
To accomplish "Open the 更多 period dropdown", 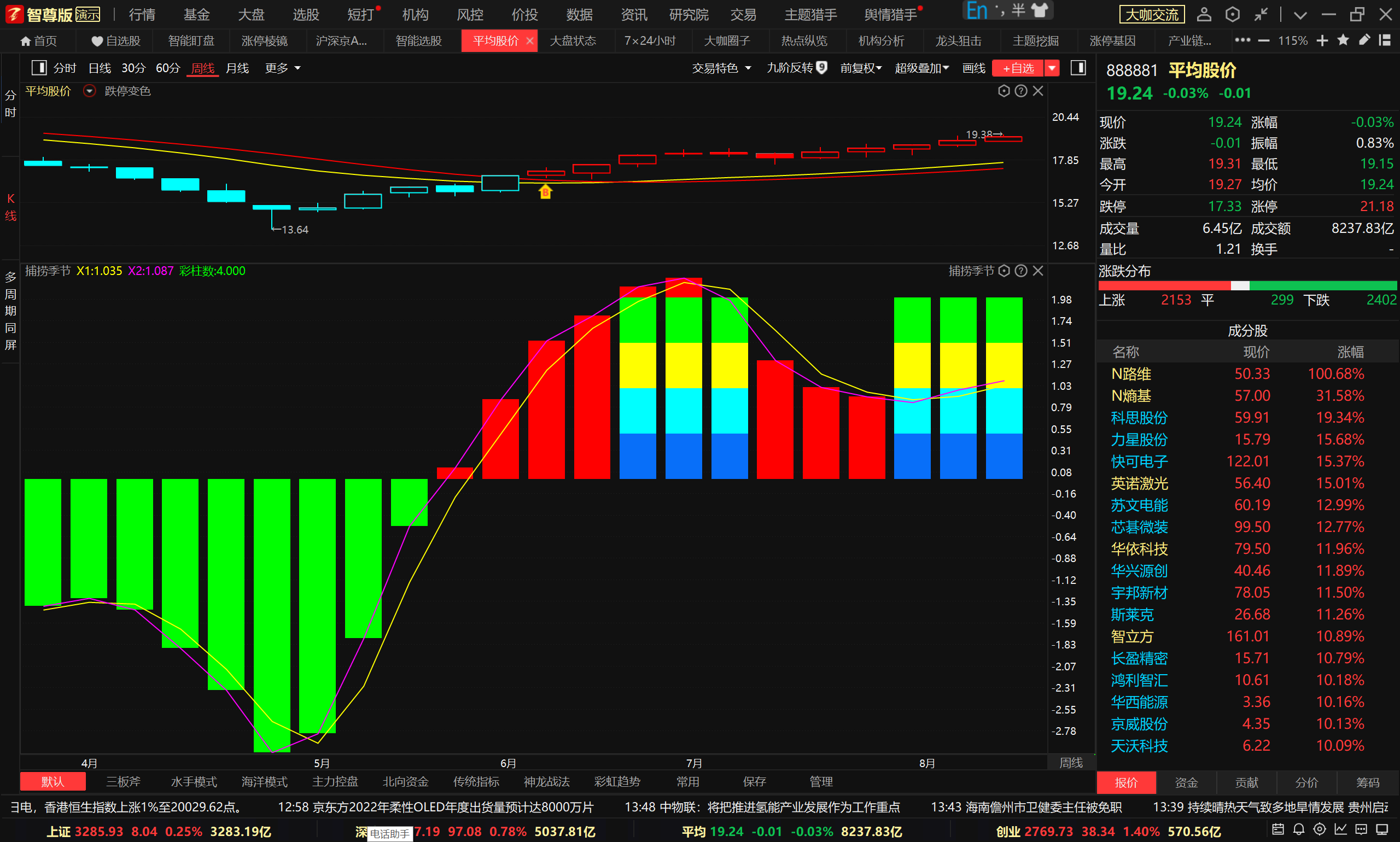I will pyautogui.click(x=283, y=68).
